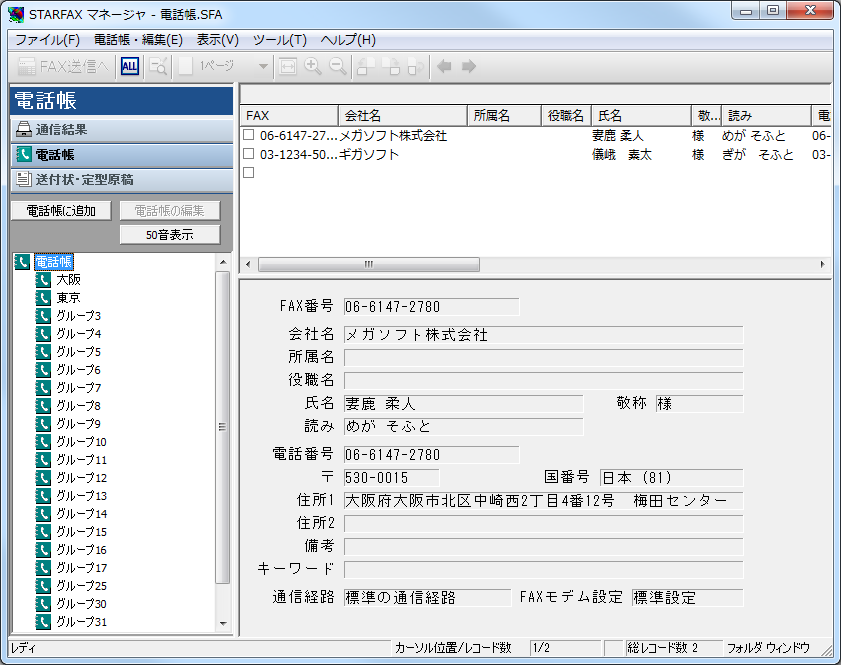841x665 pixels.
Task: Click the preview search toolbar icon
Action: pyautogui.click(x=159, y=66)
